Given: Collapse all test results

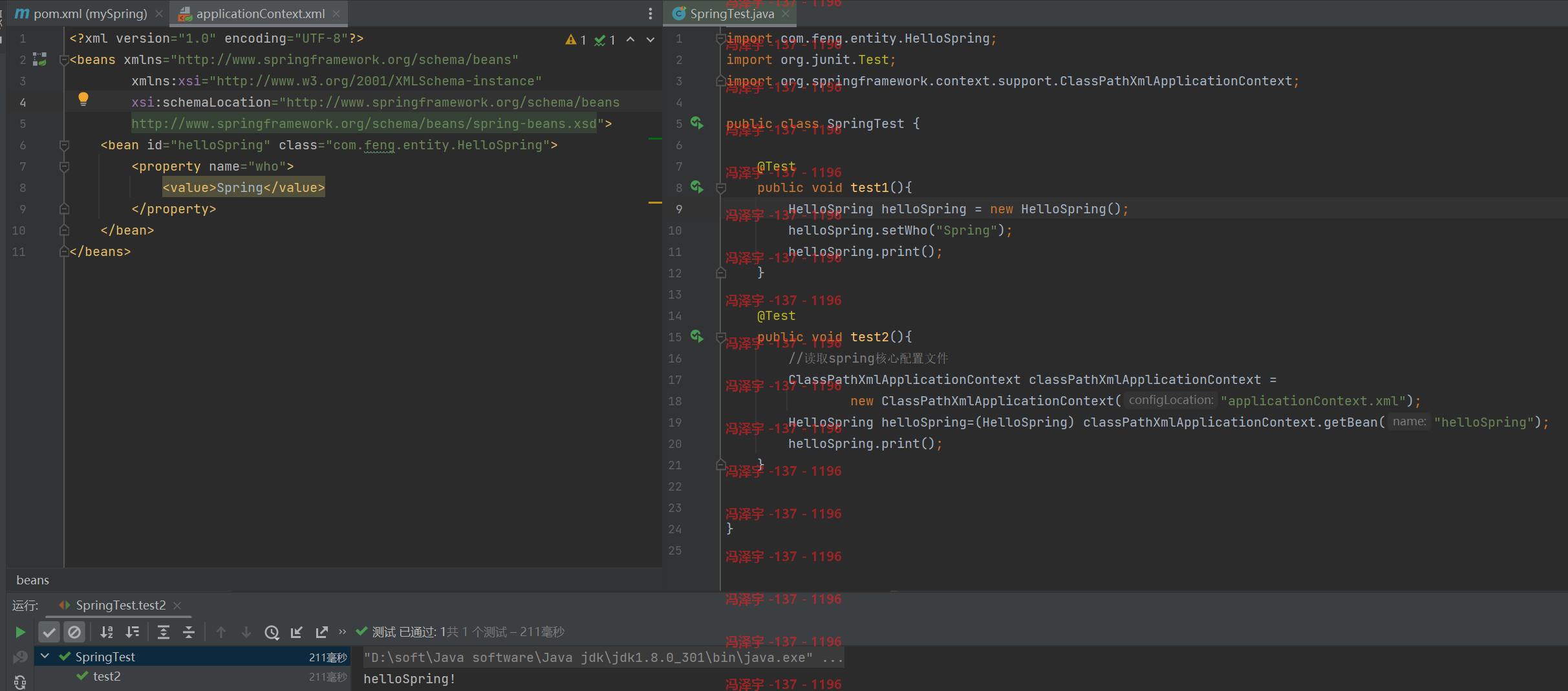Looking at the screenshot, I should coord(189,632).
